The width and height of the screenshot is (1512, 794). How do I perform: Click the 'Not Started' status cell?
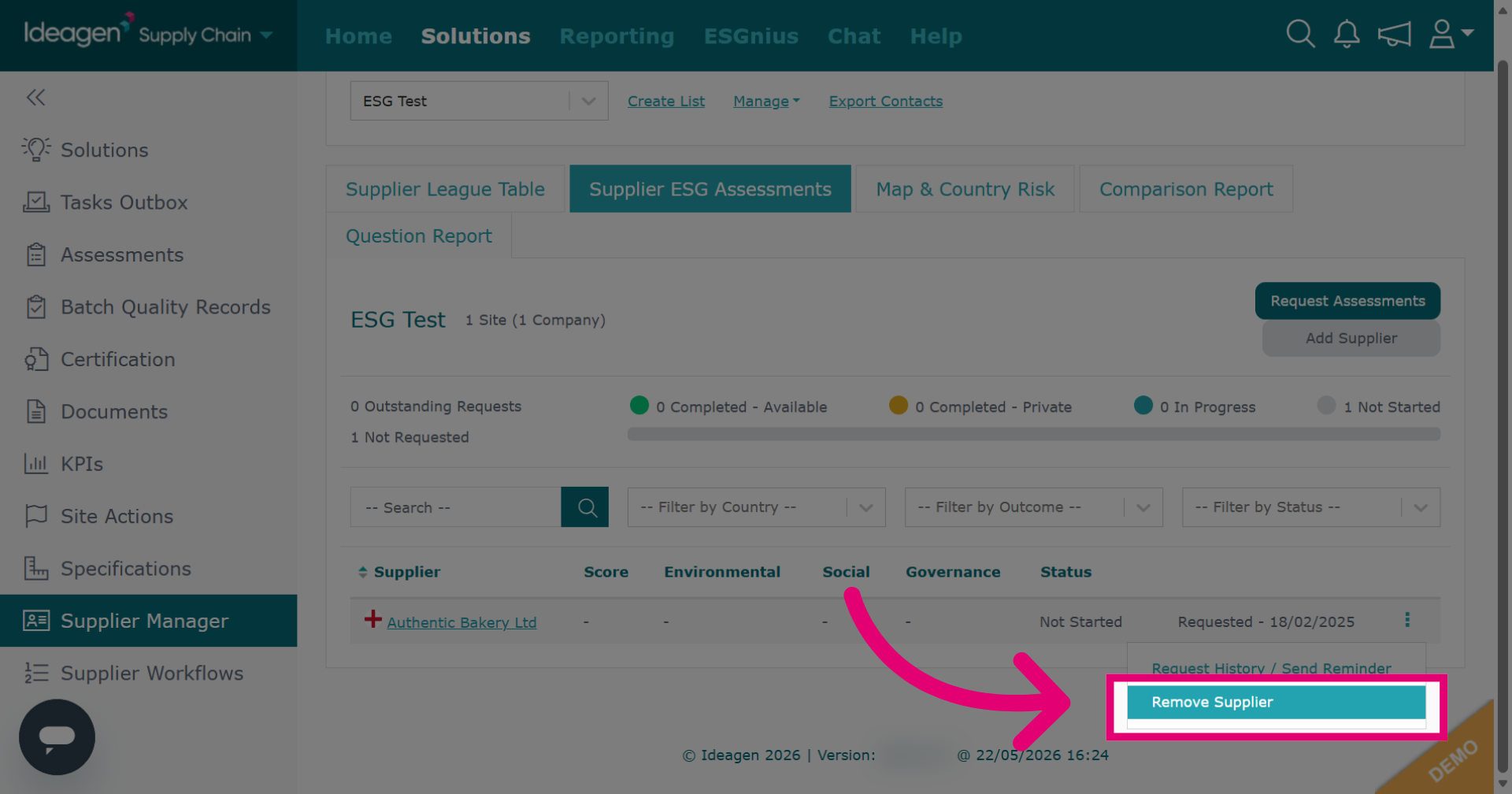(x=1080, y=621)
